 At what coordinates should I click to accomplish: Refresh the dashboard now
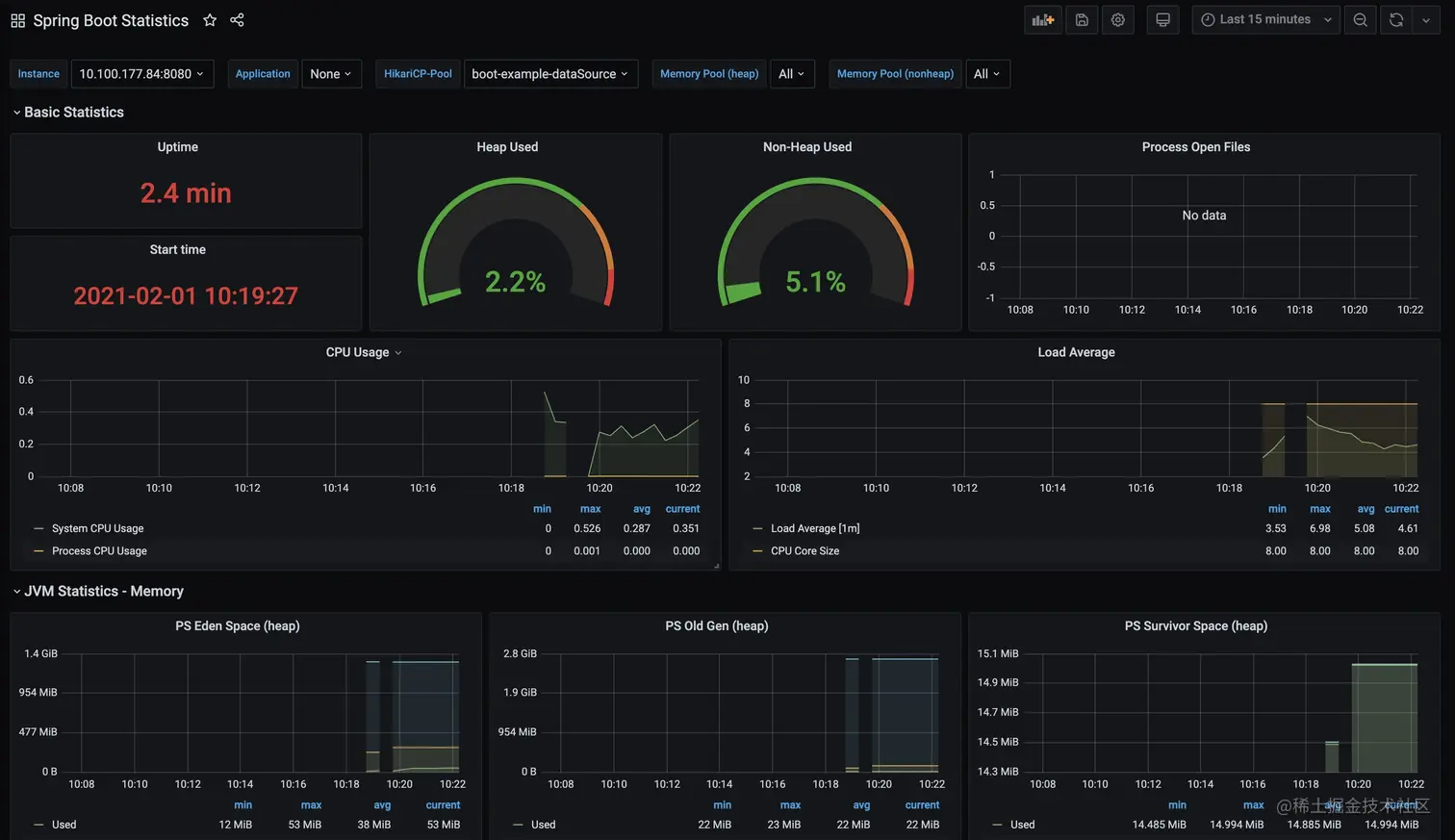pos(1396,20)
